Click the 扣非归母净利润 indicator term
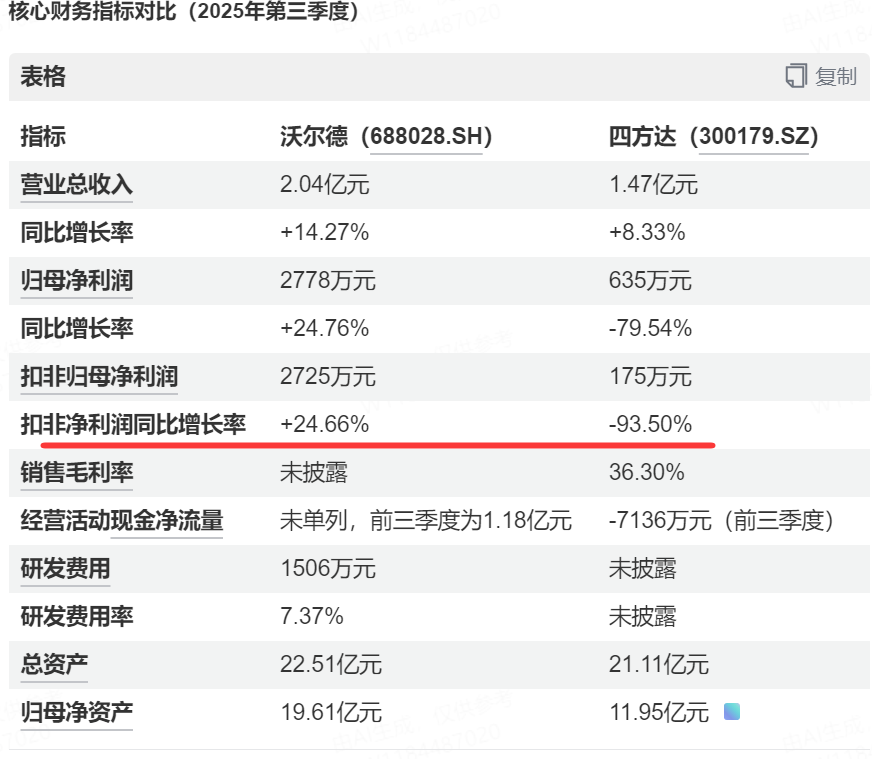The width and height of the screenshot is (872, 759). 99,377
